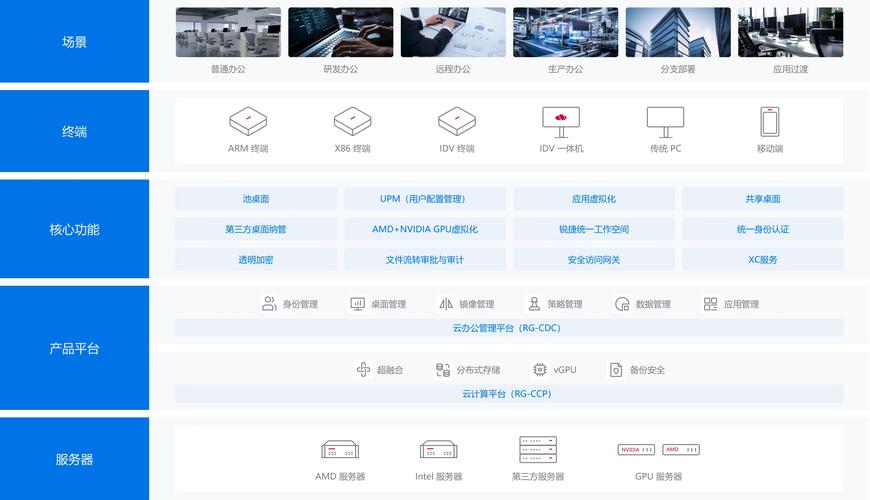
Task: Click the Intel 服务器 icon
Action: coord(438,450)
